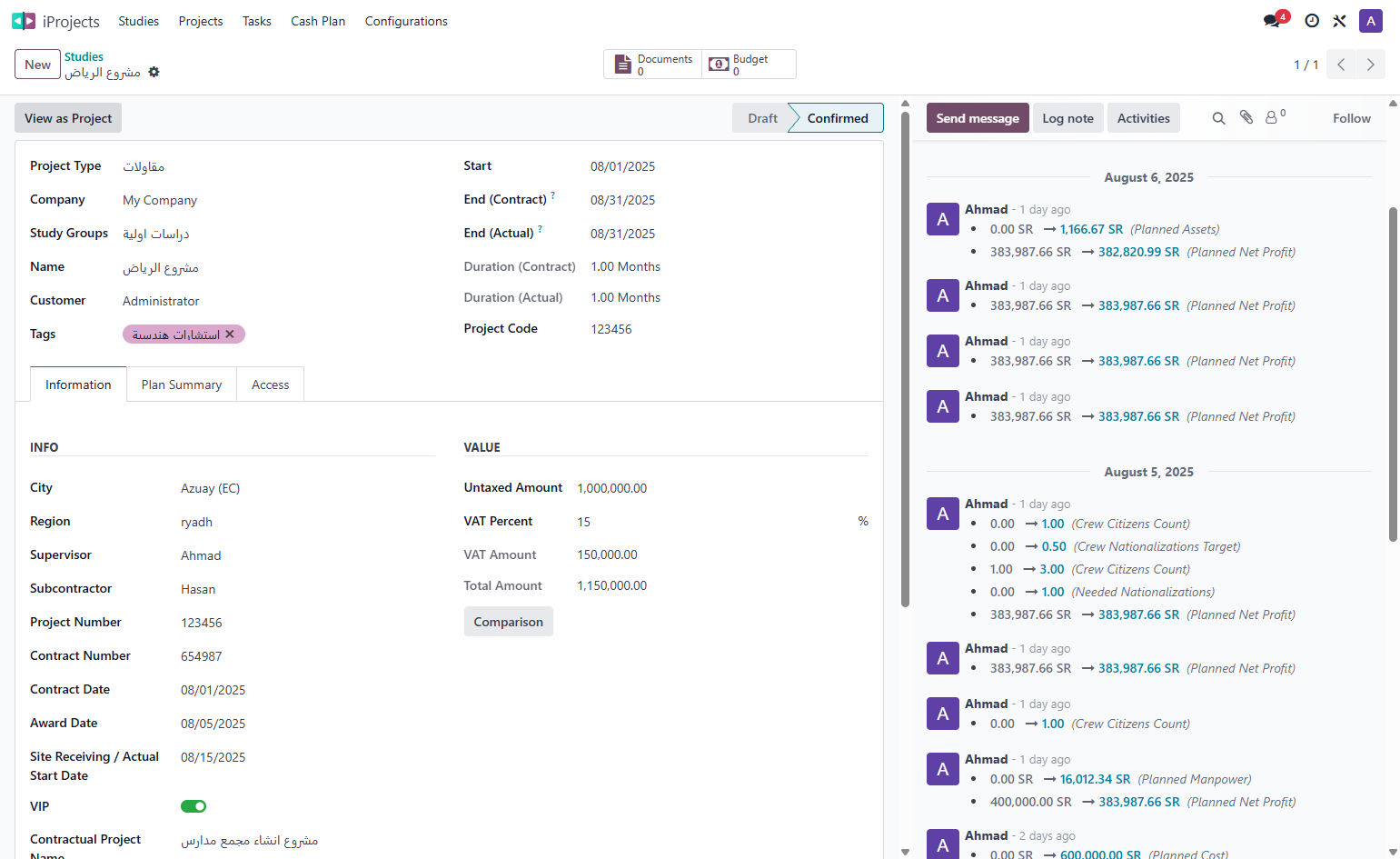Open the Contract Date picker 08/01/2025
The width and height of the screenshot is (1400, 859).
[x=213, y=690]
